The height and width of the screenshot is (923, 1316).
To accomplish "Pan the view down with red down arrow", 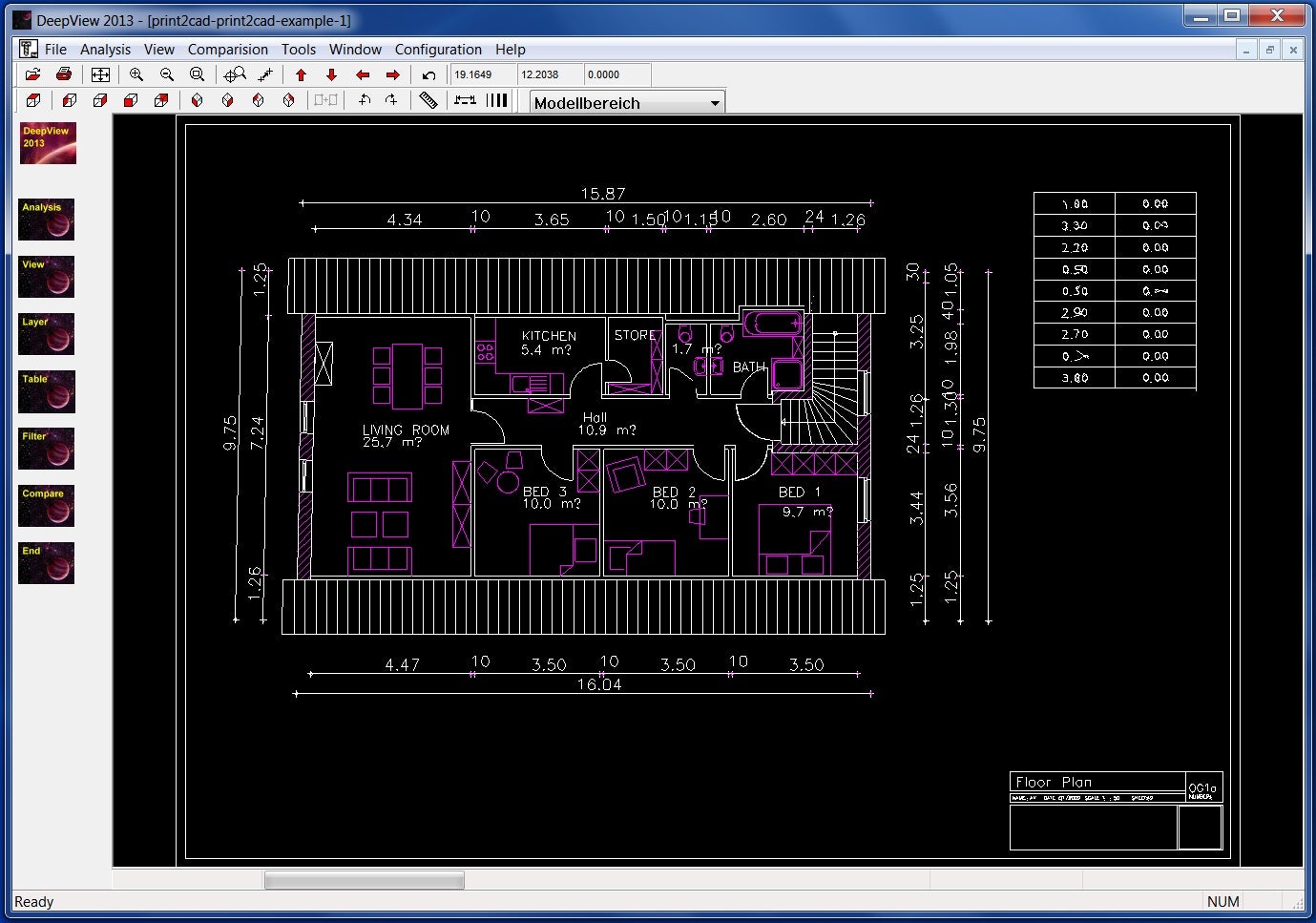I will click(332, 74).
